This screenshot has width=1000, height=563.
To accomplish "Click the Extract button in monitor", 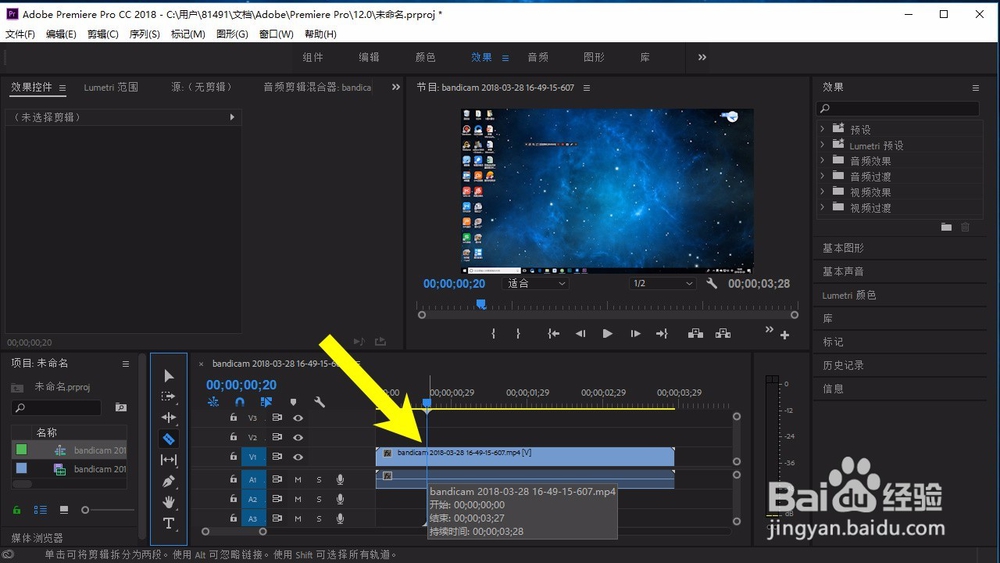I will [x=723, y=333].
